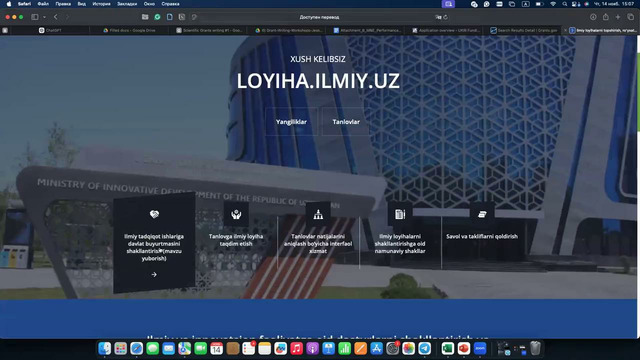Click the Wi-Fi icon in menu bar
640x360 pixels.
click(x=553, y=4)
